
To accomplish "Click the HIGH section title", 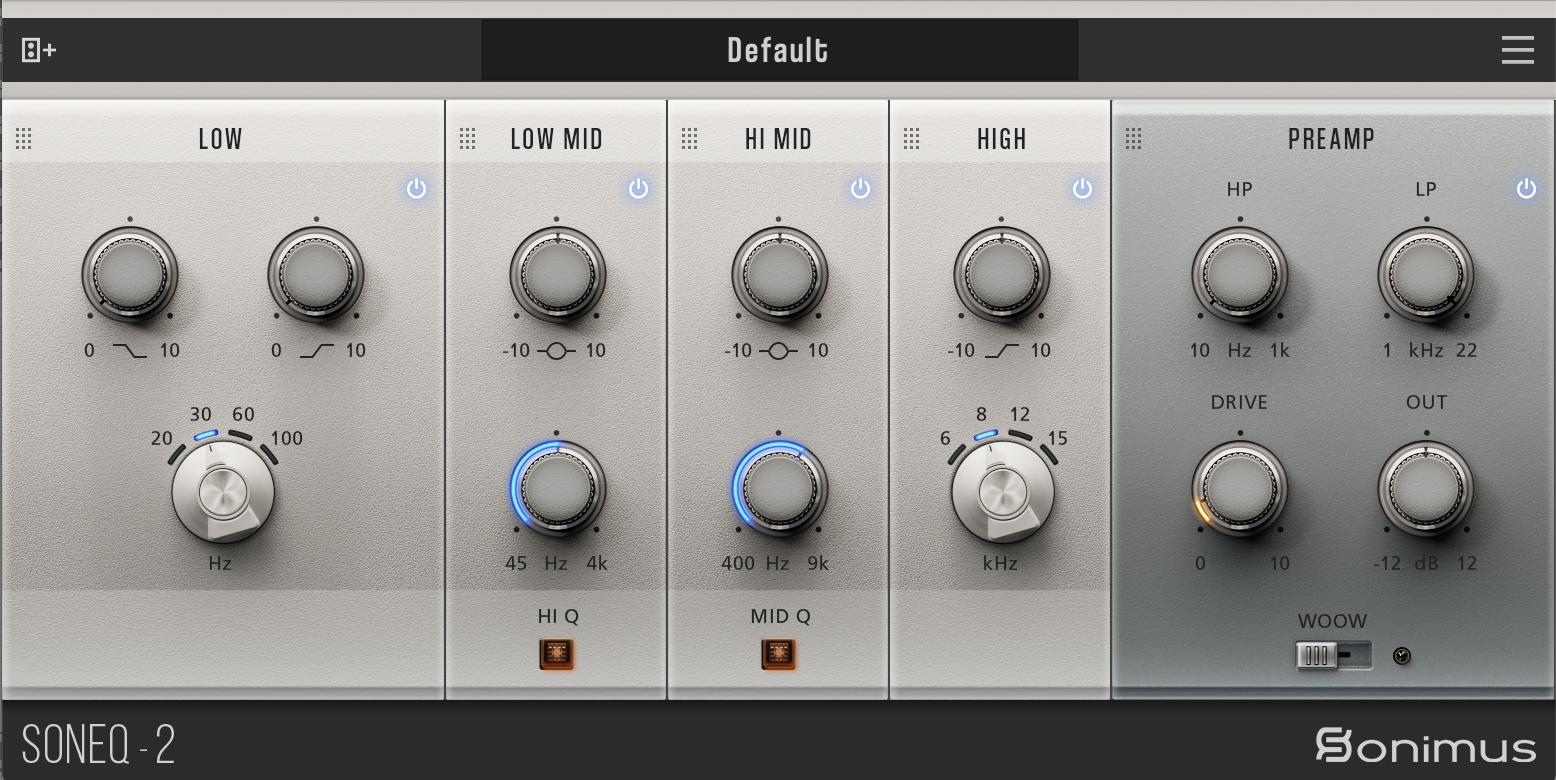I will click(1002, 139).
